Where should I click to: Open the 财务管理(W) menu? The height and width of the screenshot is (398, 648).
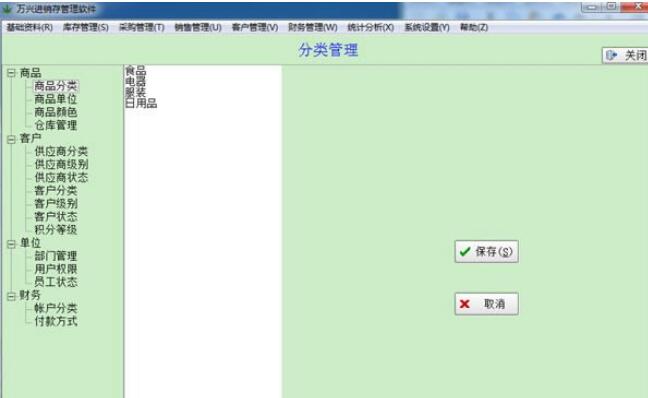coord(313,27)
